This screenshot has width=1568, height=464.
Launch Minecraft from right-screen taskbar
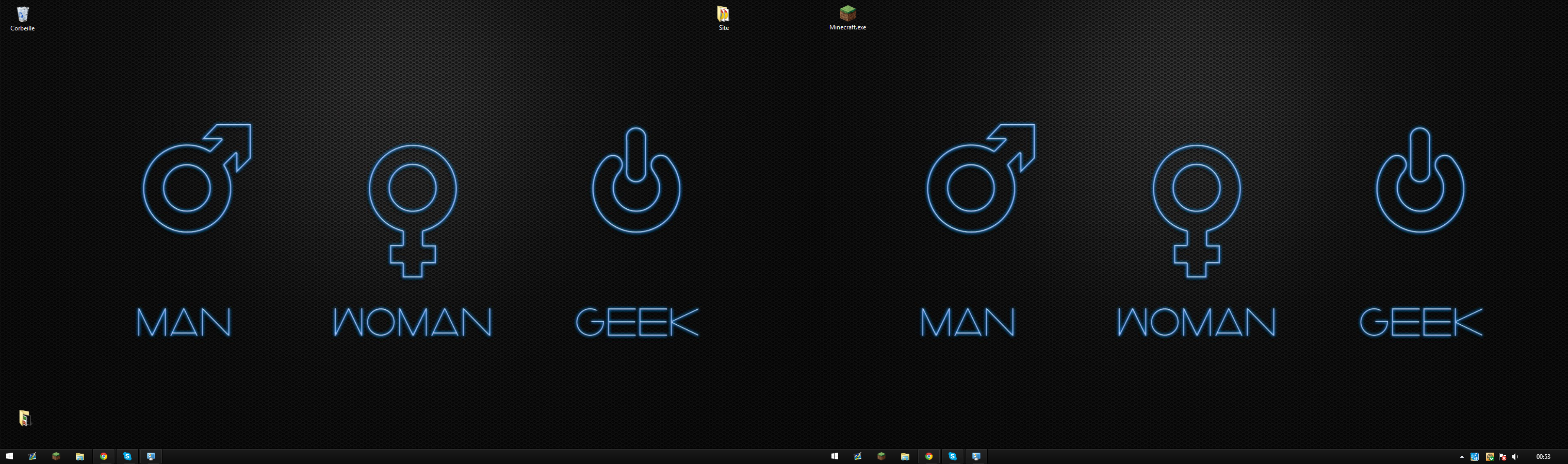click(x=881, y=456)
